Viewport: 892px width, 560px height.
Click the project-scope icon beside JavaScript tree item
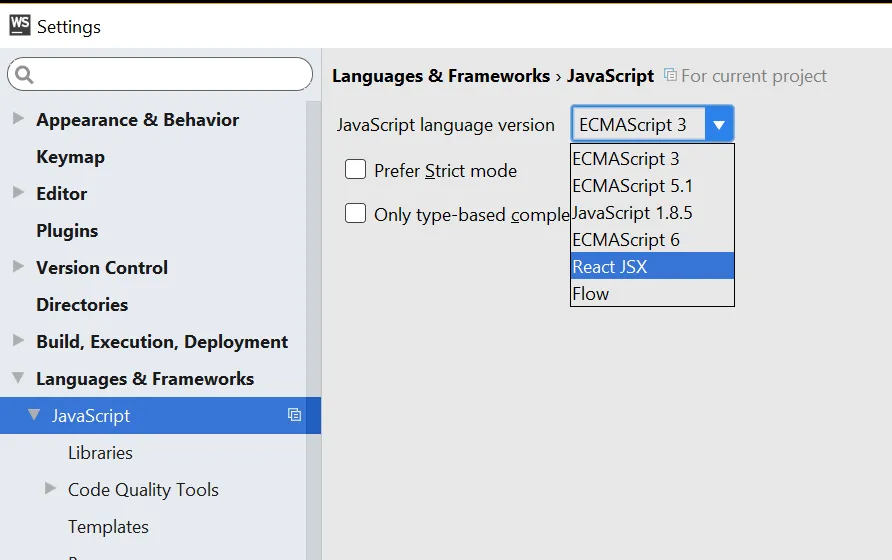click(x=294, y=415)
